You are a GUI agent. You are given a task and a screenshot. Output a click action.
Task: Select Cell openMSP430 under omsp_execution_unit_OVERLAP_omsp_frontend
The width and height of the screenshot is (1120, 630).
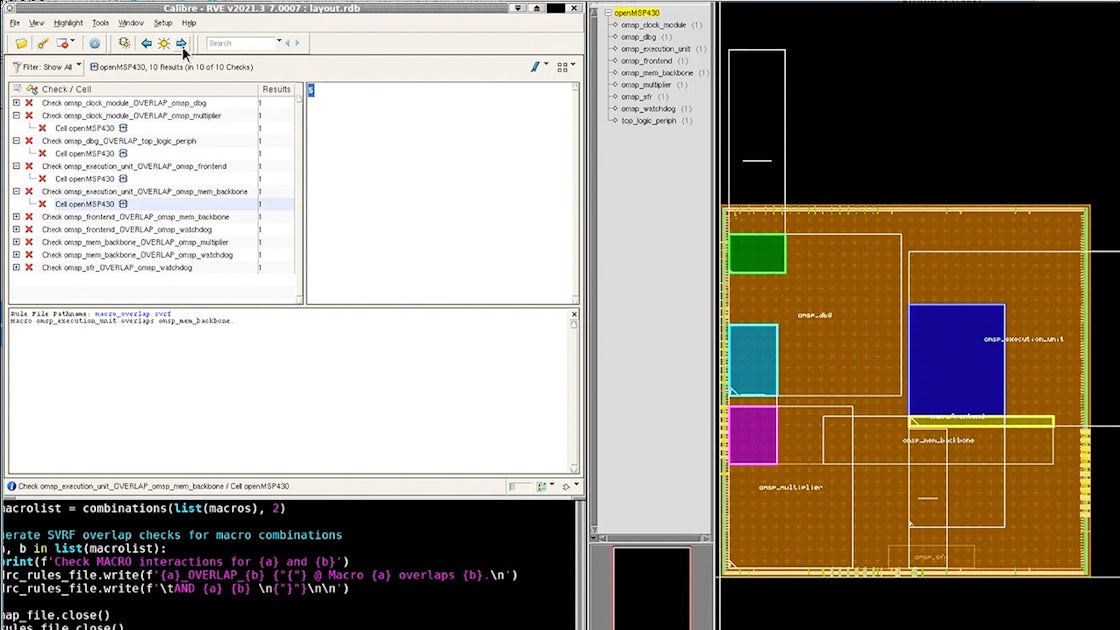click(84, 179)
